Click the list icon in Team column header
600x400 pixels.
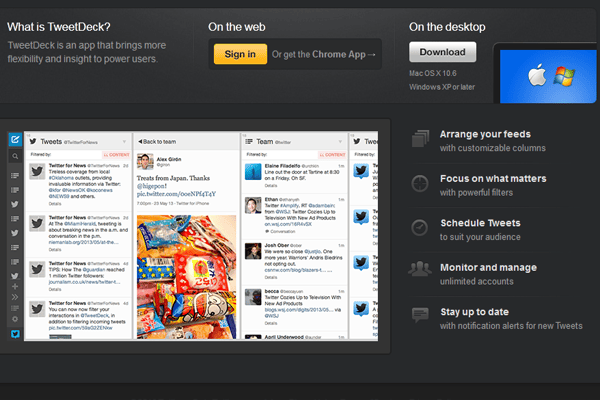(249, 142)
